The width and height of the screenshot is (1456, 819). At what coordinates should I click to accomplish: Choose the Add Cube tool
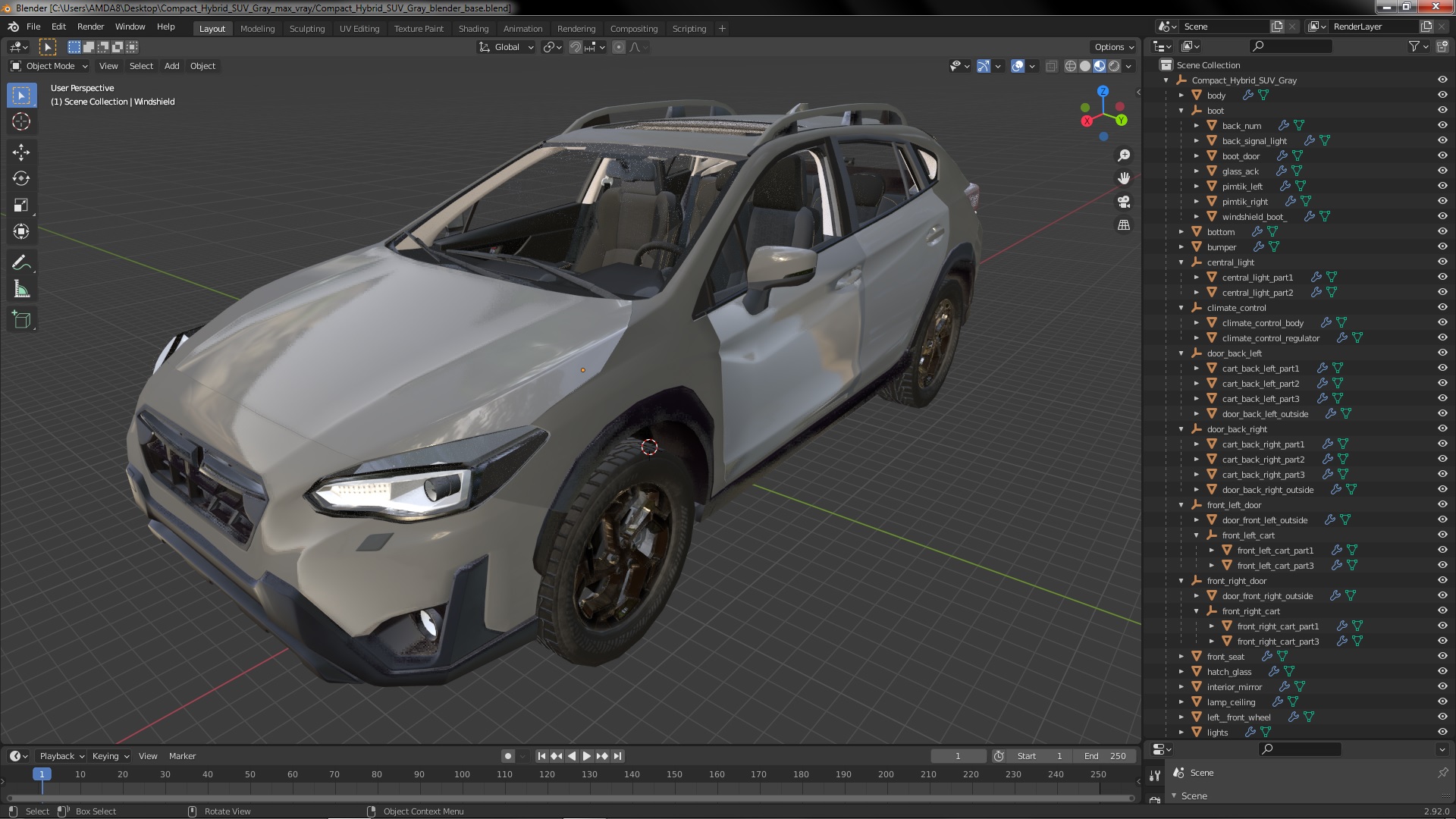(21, 320)
